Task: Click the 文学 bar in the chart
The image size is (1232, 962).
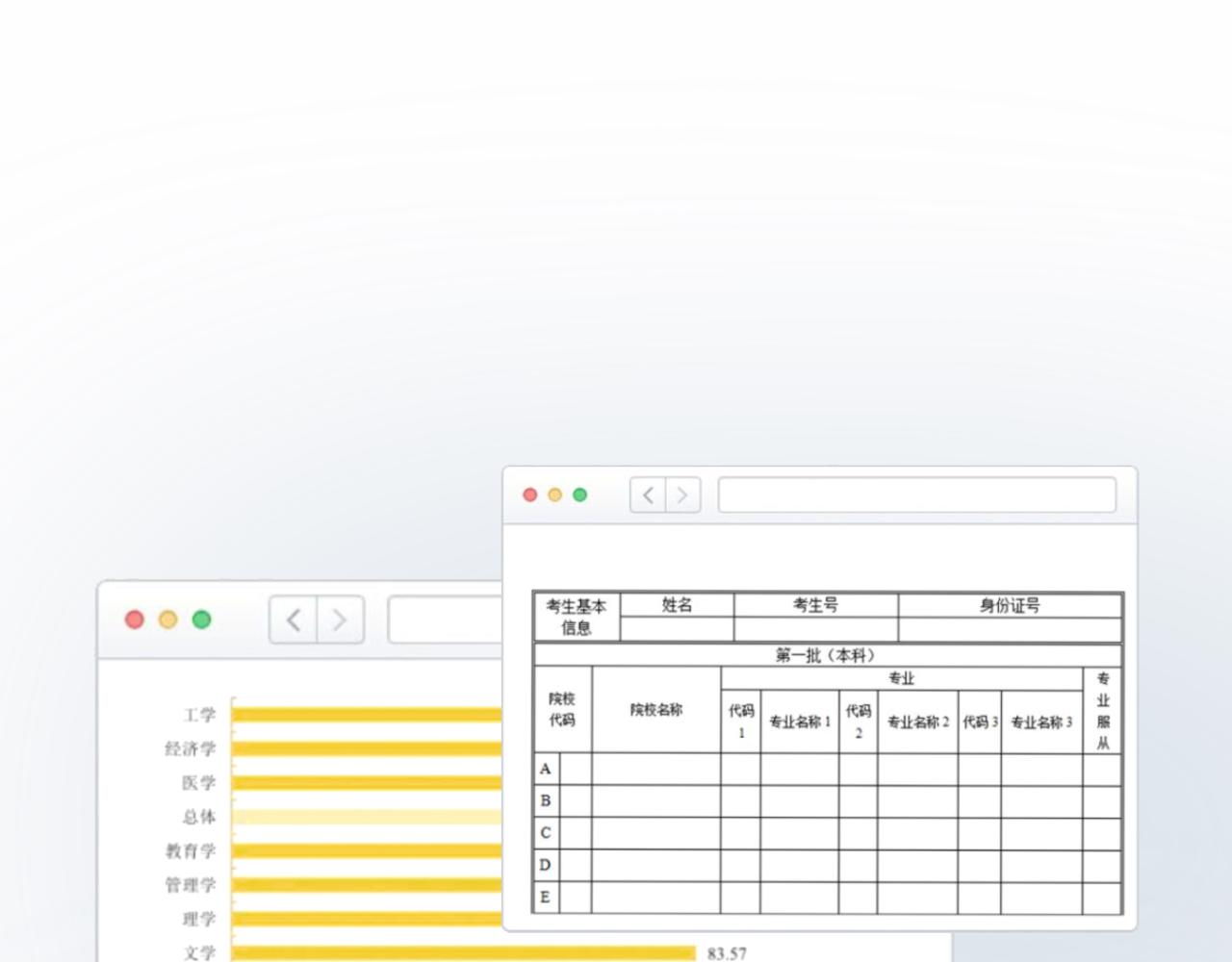Action: point(462,953)
